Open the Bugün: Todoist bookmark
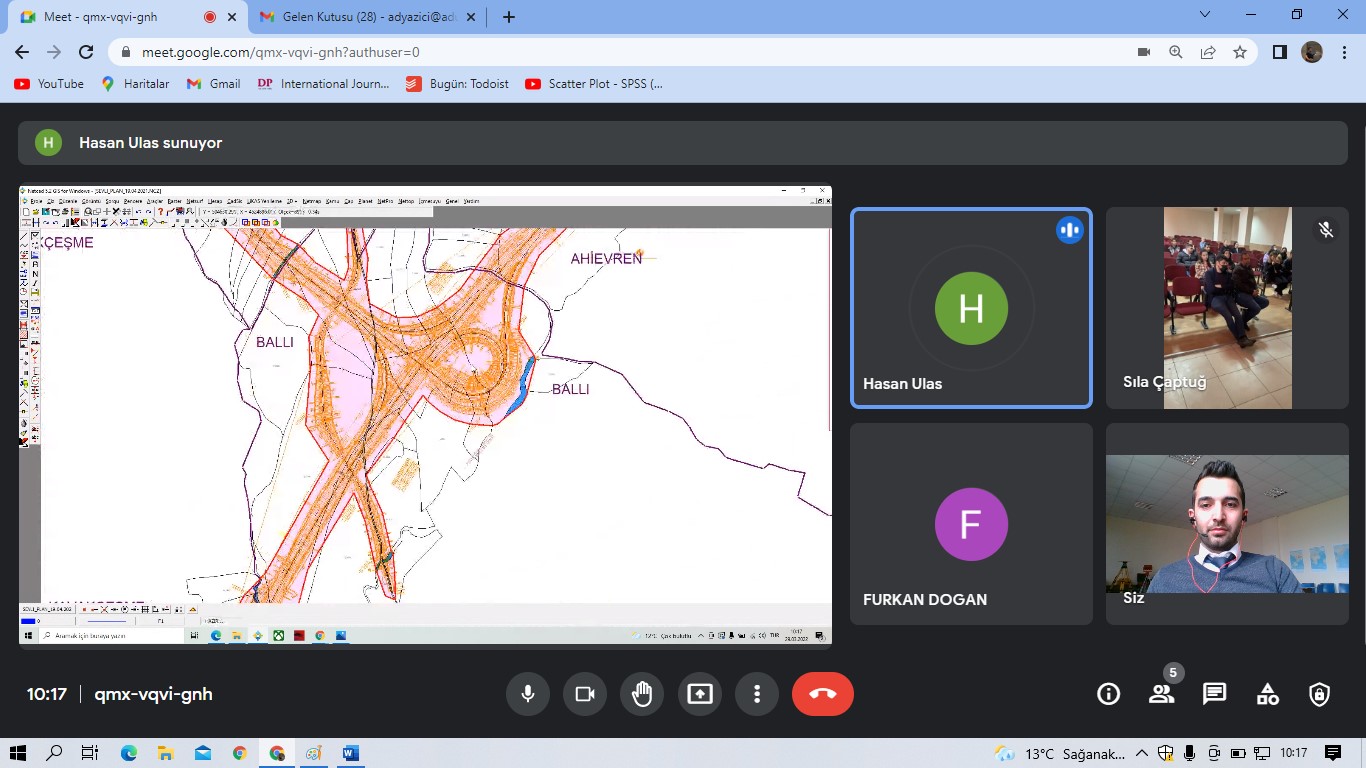The width and height of the screenshot is (1366, 768). (x=457, y=84)
